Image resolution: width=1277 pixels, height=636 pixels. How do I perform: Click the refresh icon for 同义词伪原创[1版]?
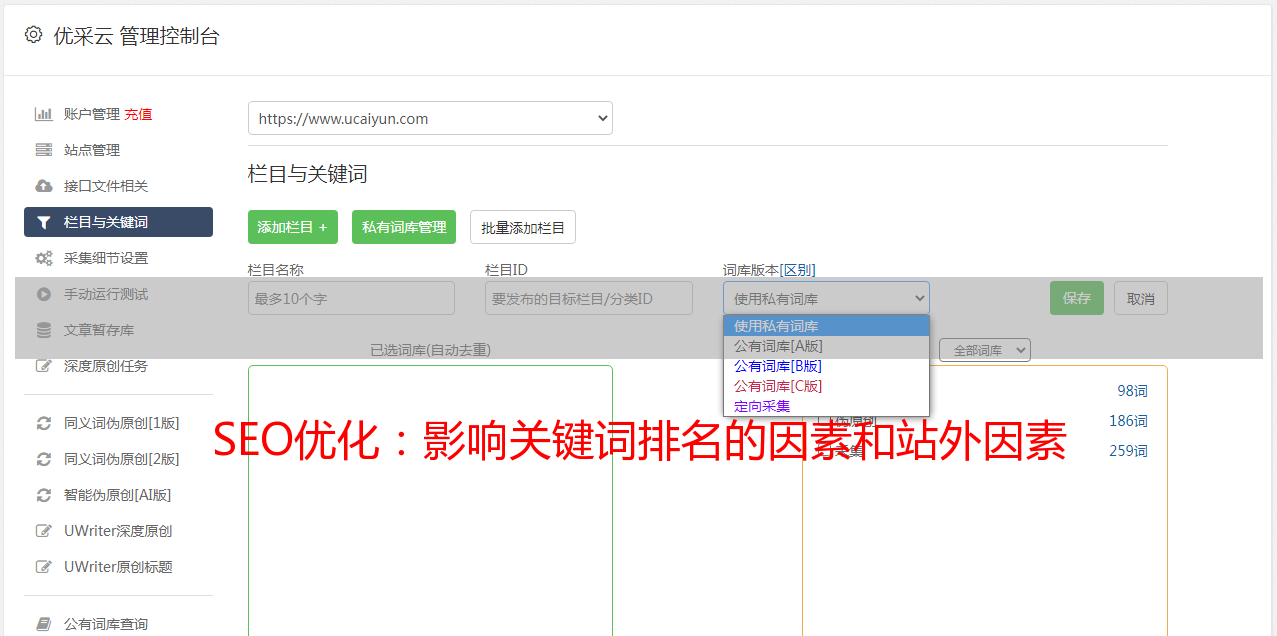coord(44,423)
